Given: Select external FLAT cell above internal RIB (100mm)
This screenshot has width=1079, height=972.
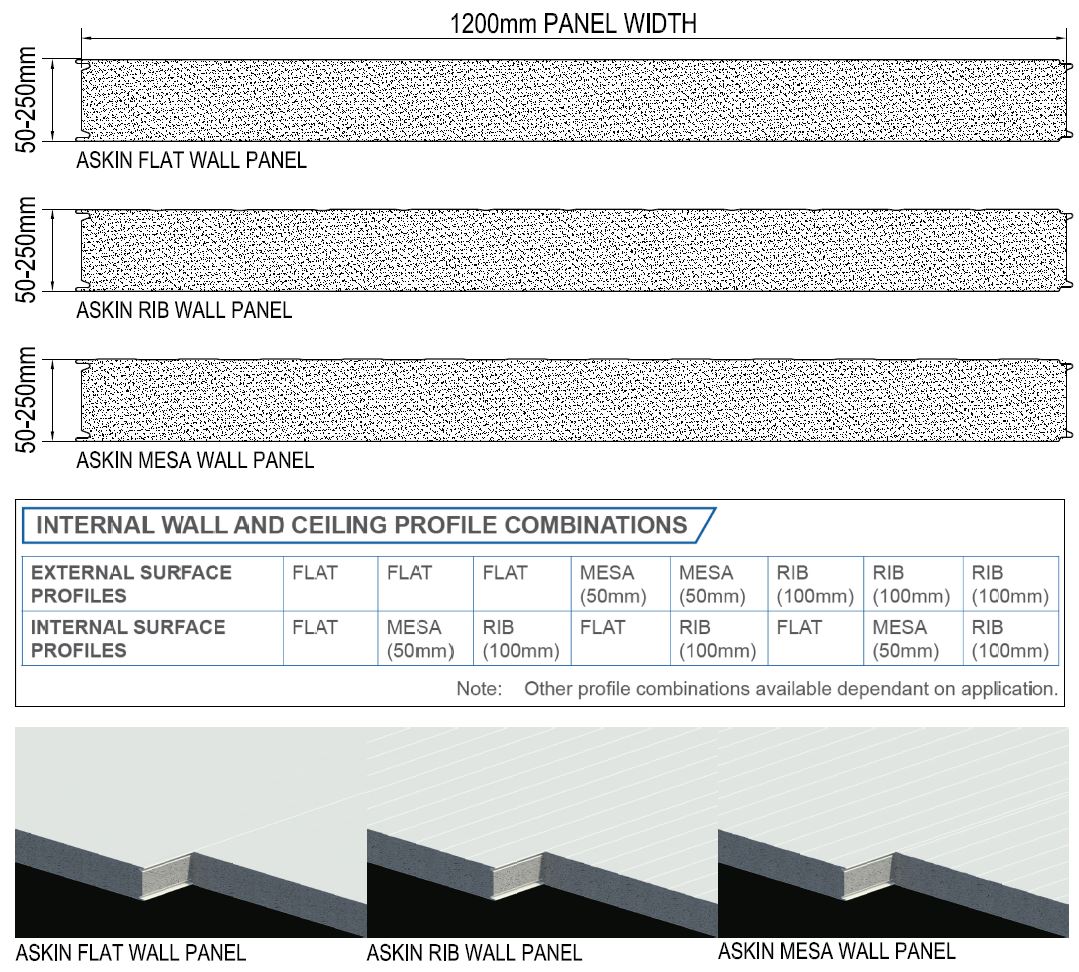Looking at the screenshot, I should (522, 584).
